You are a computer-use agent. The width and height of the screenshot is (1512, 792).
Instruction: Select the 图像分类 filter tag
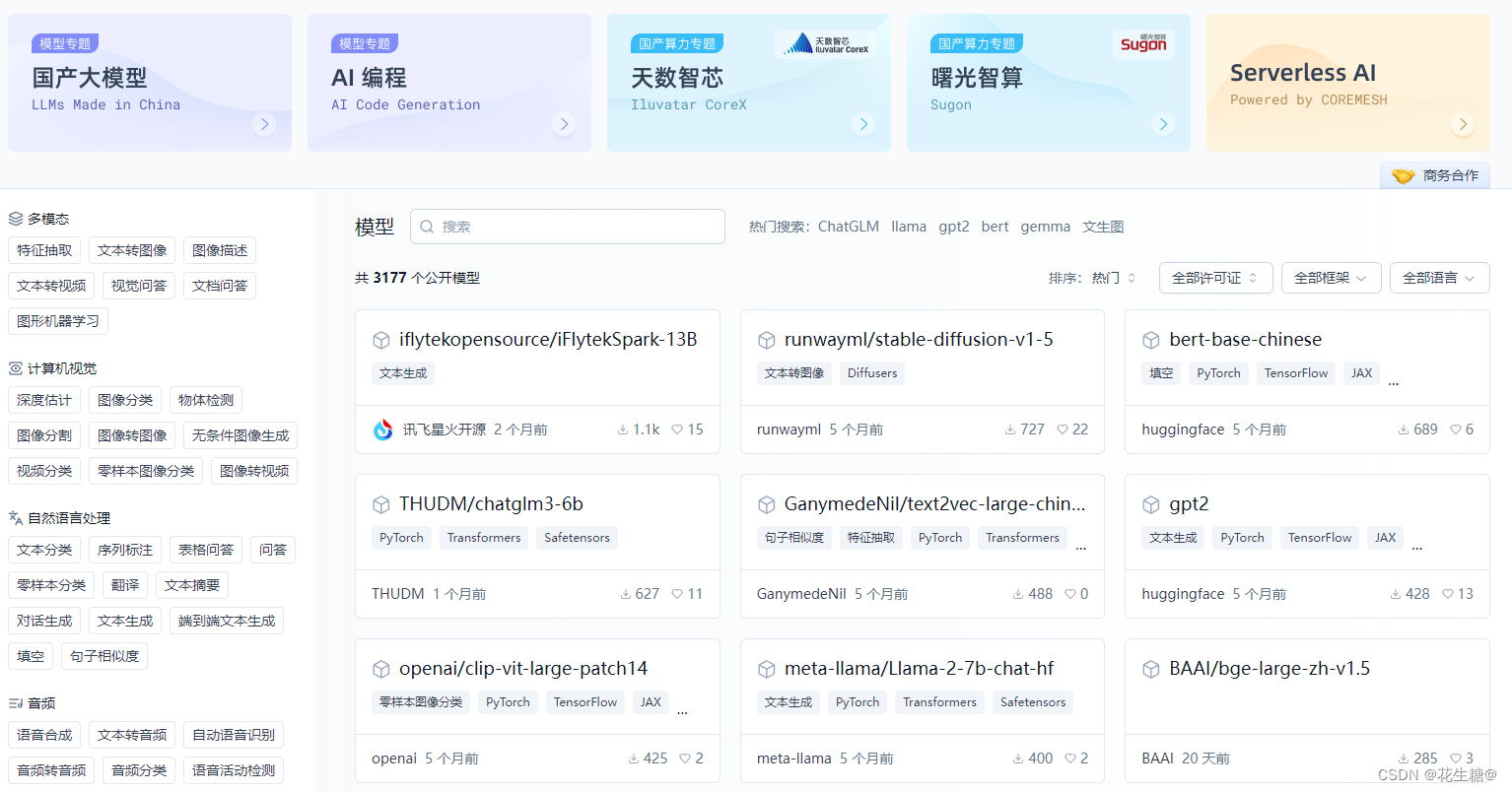[x=125, y=400]
